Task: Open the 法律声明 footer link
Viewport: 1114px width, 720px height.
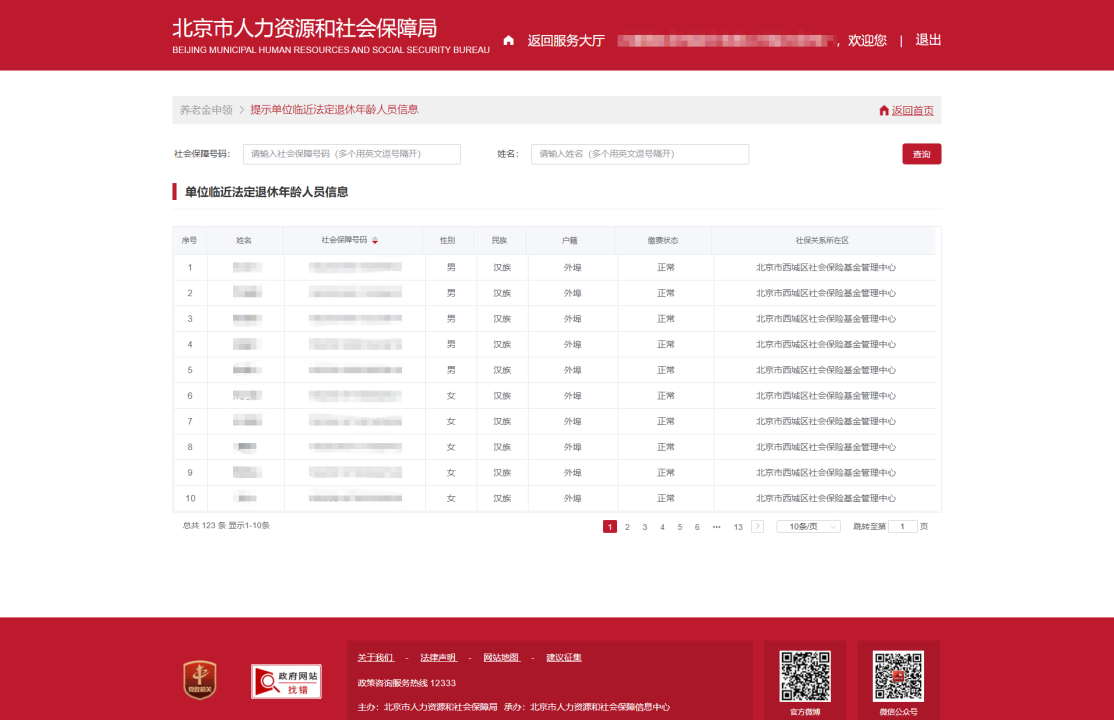Action: click(438, 657)
